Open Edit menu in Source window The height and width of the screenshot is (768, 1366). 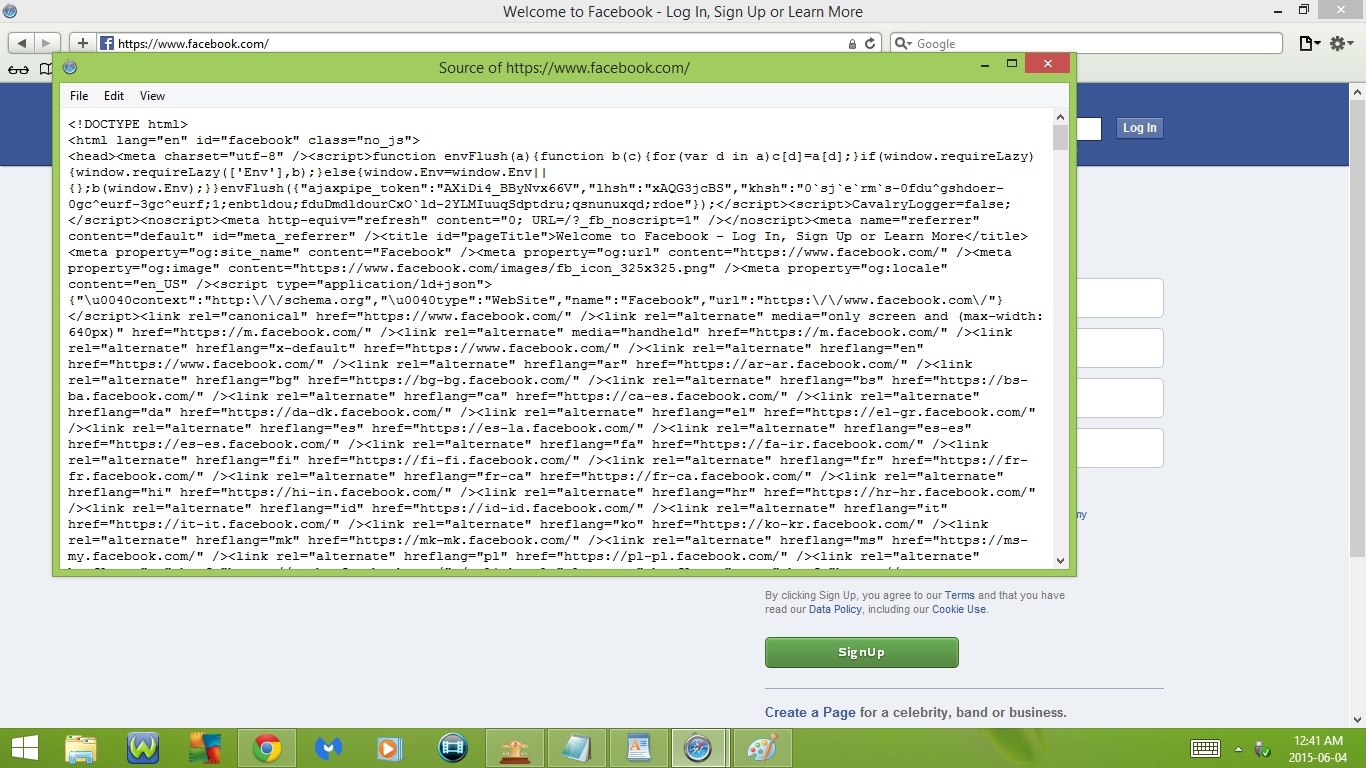(x=114, y=96)
